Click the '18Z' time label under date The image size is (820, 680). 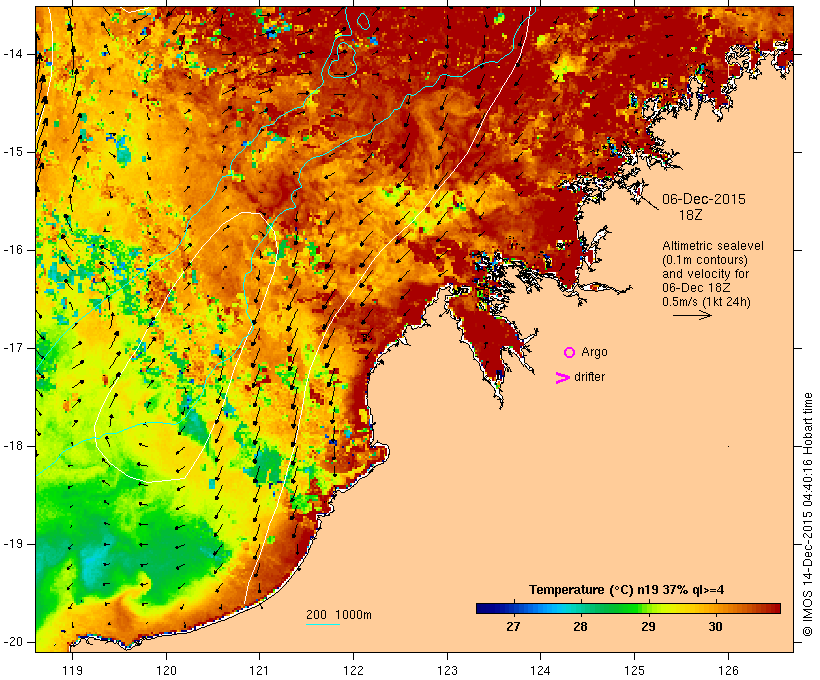tap(690, 215)
